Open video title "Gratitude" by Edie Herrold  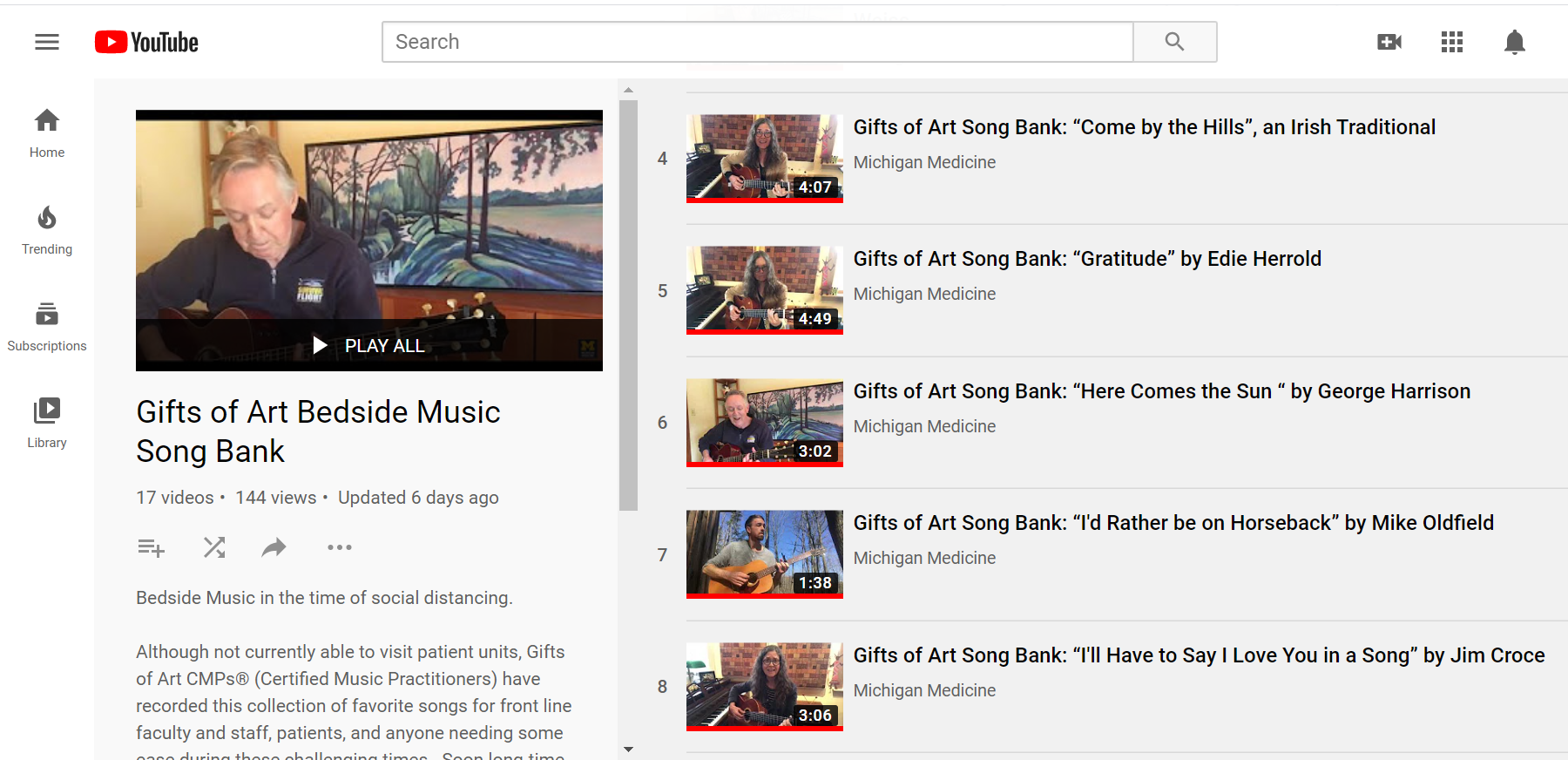pyautogui.click(x=1088, y=259)
